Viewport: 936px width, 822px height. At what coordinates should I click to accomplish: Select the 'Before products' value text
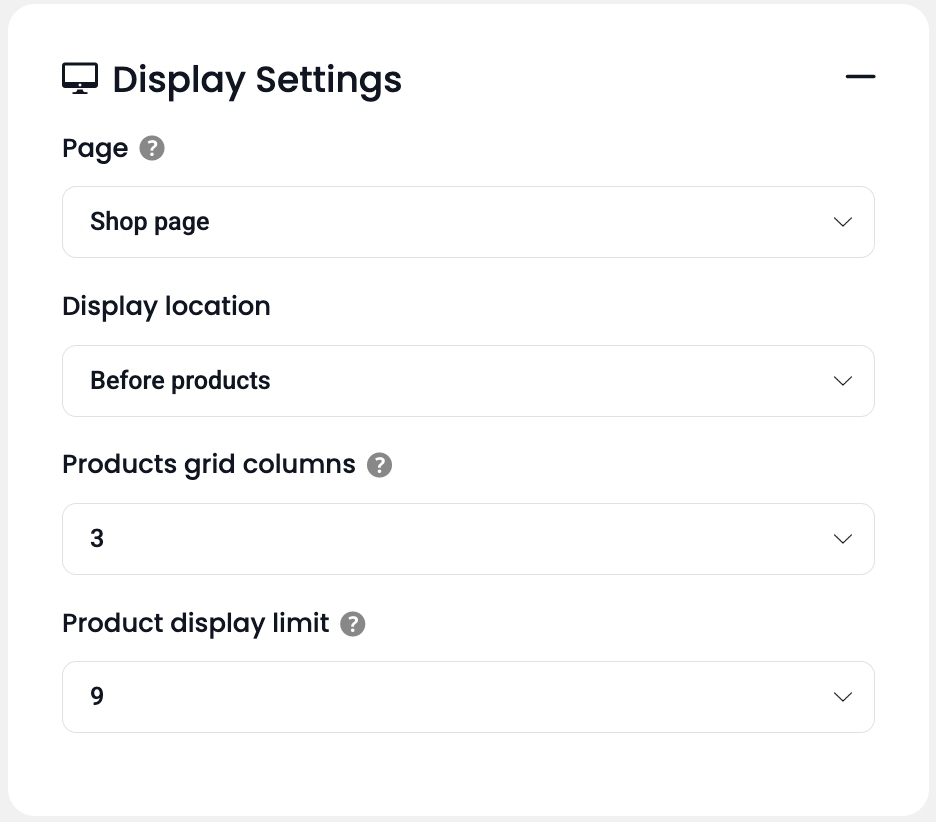coord(180,381)
